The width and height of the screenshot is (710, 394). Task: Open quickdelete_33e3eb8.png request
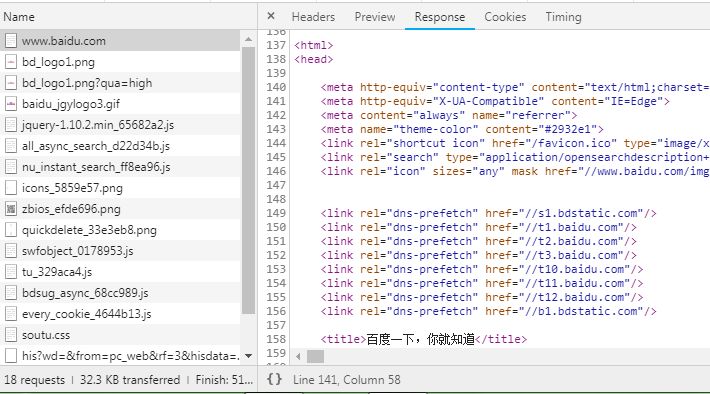tap(120, 230)
